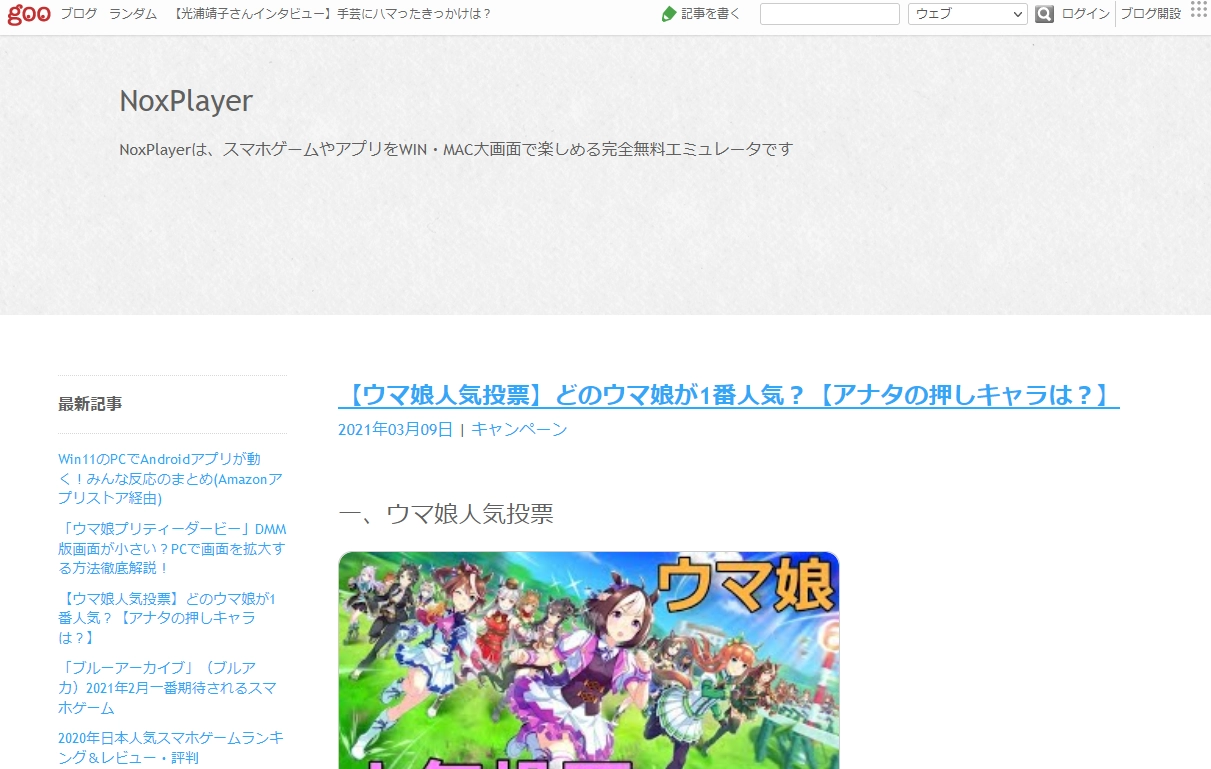Open the goo services grid icon

click(1198, 10)
